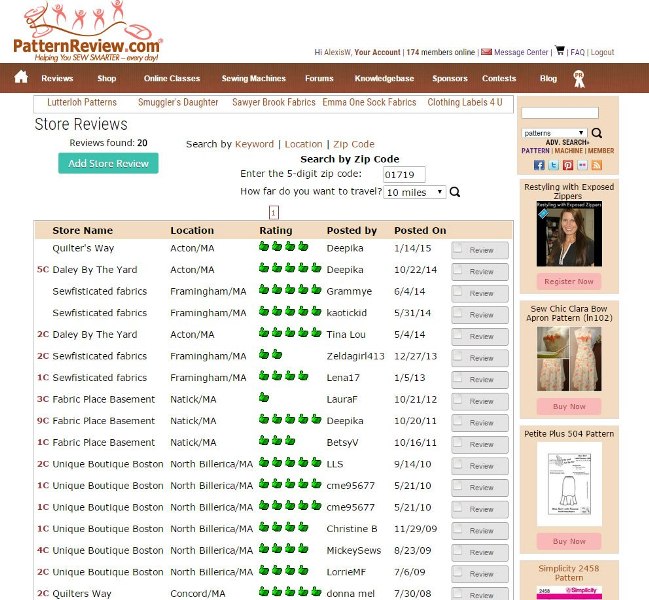Click Buy Now under Petite Plus pattern
The height and width of the screenshot is (600, 649).
coord(569,541)
